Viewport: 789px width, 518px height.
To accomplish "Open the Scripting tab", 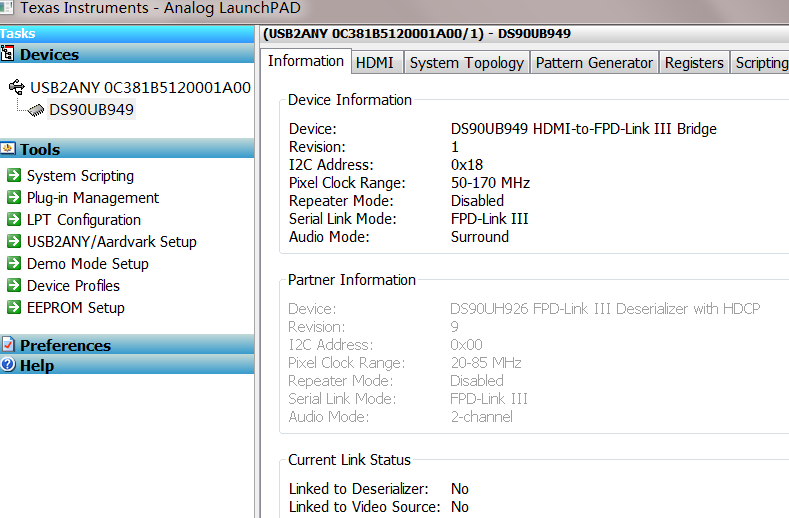I will [x=760, y=63].
